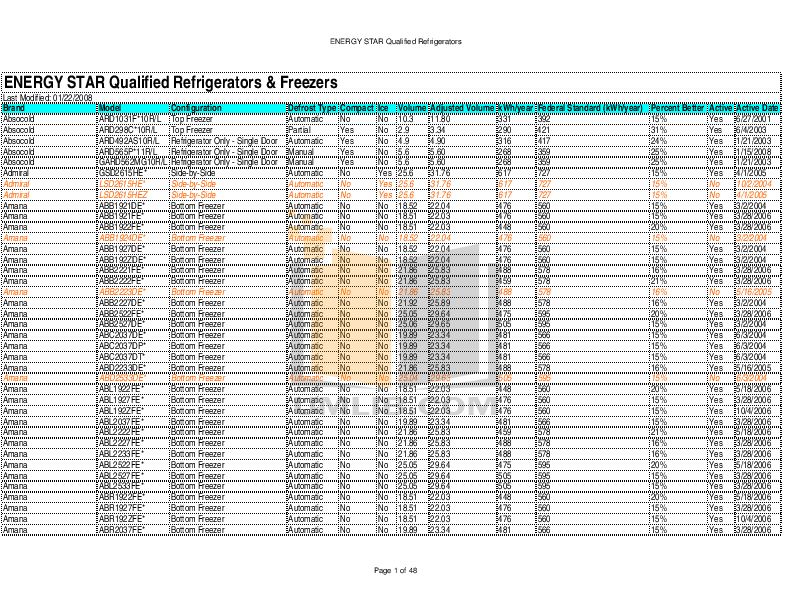
Task: Click the 31% Percent Better cell
Action: pyautogui.click(x=658, y=129)
